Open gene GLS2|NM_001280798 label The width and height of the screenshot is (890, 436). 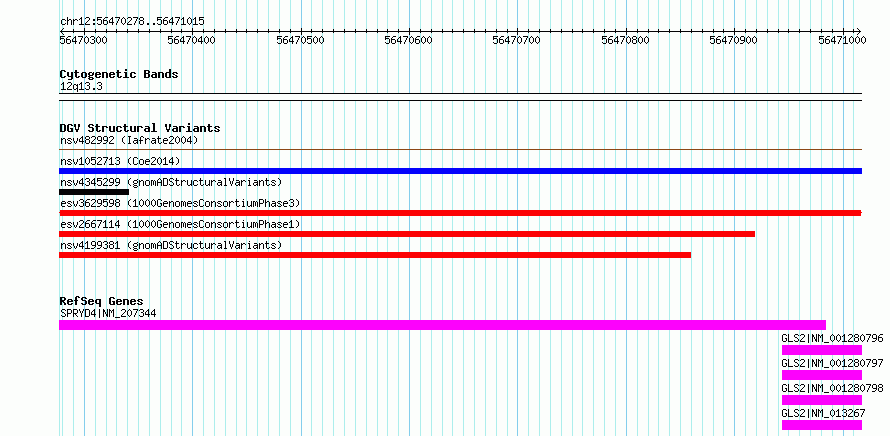tap(832, 388)
